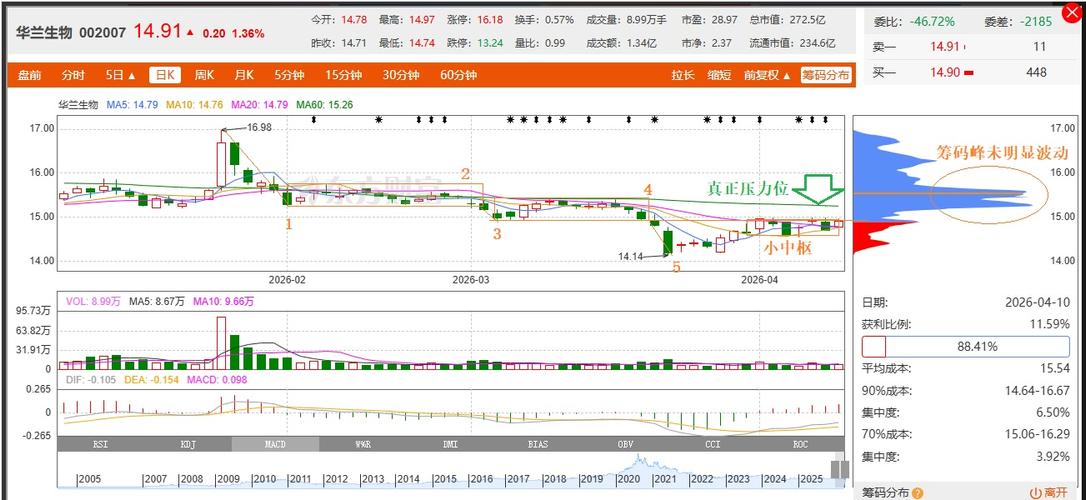The image size is (1086, 500).
Task: Click the 90%成本 range 14.64-16.67
Action: click(1038, 391)
